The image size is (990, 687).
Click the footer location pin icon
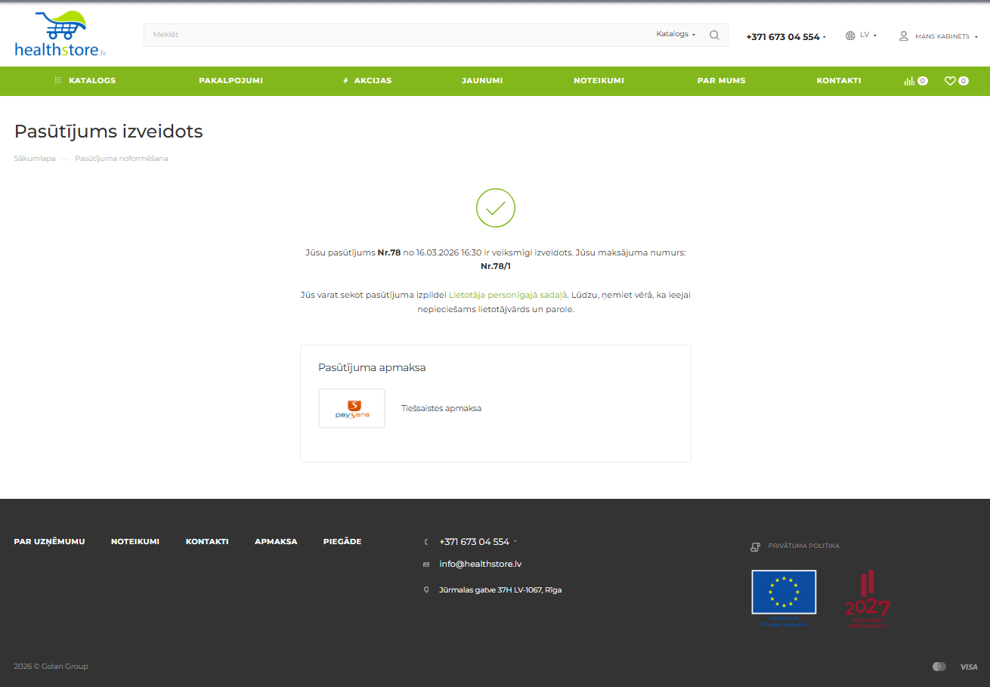pyautogui.click(x=426, y=590)
